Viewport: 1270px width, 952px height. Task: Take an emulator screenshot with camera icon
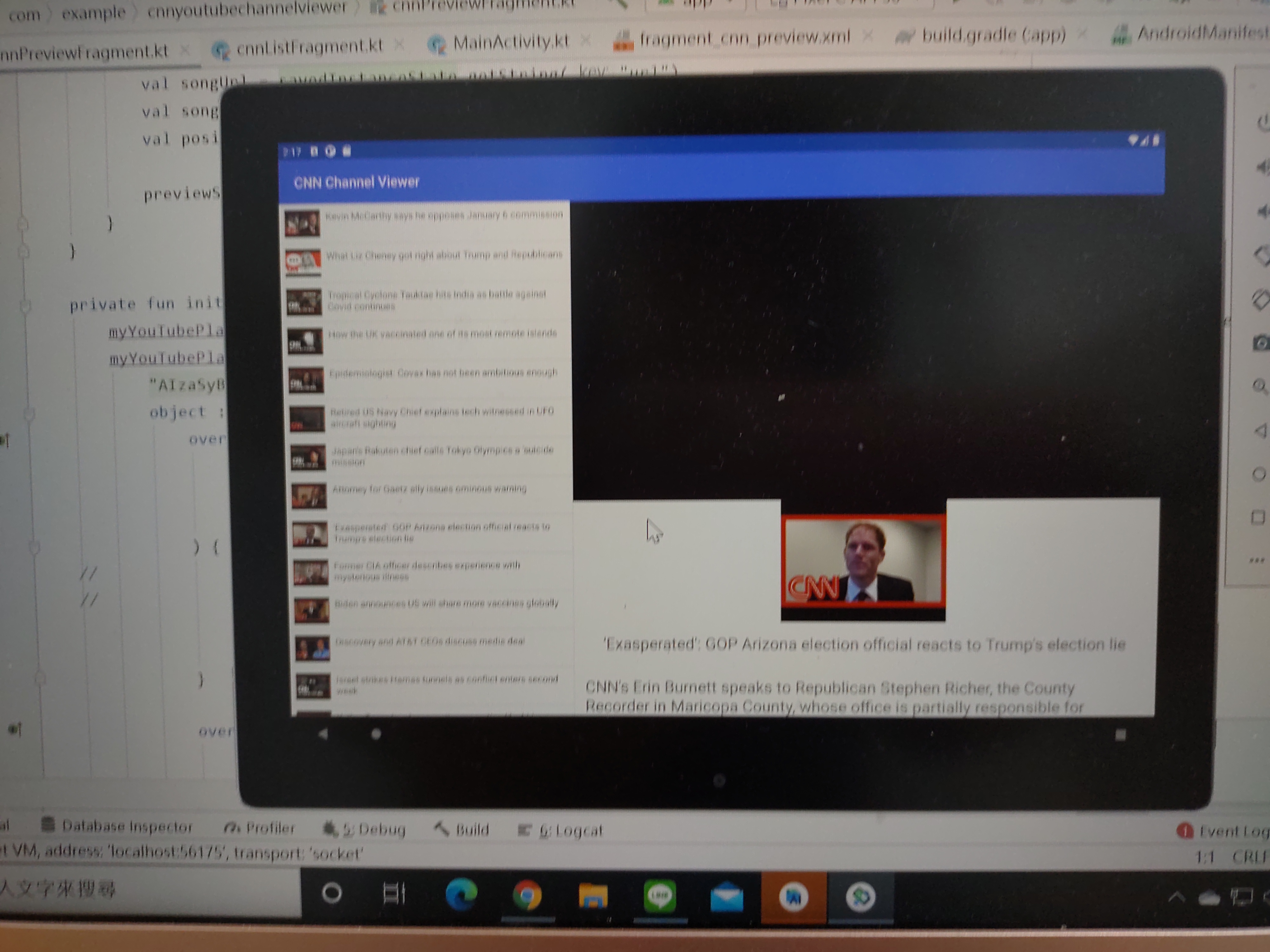tap(1261, 343)
